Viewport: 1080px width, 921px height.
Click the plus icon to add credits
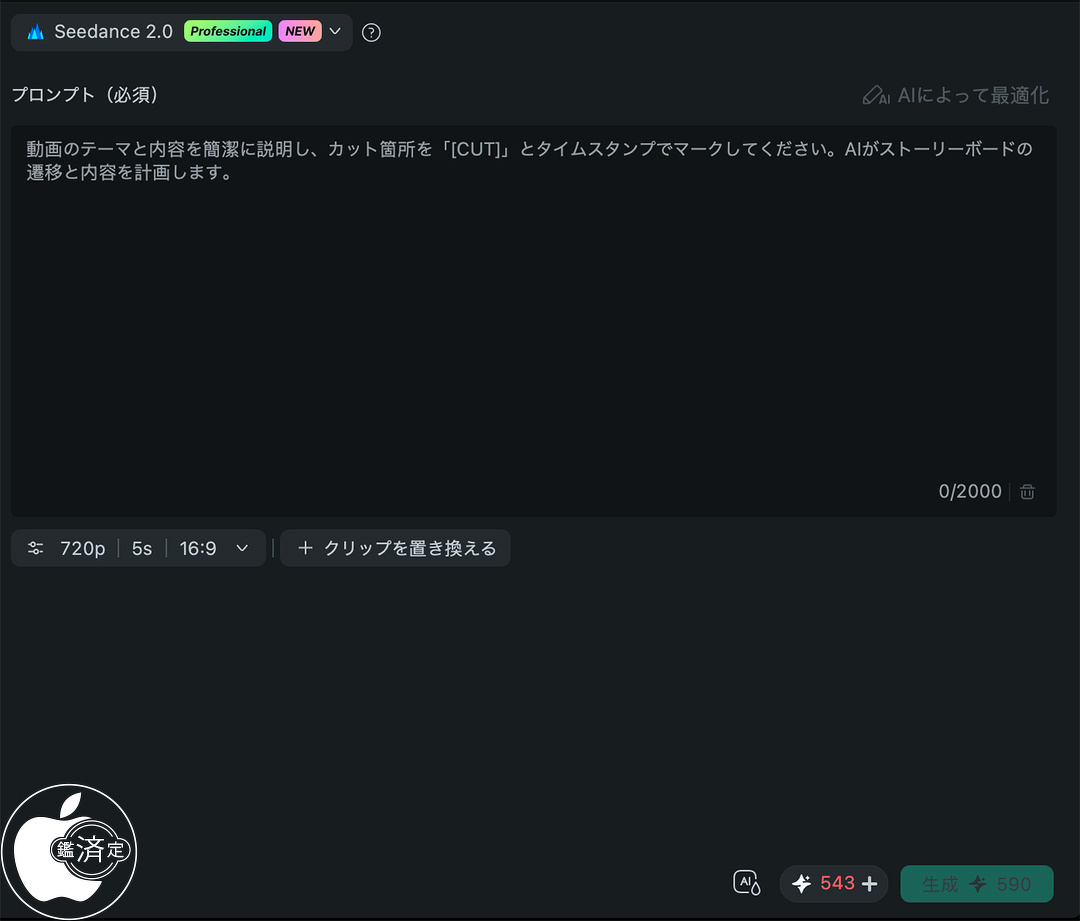(x=869, y=884)
